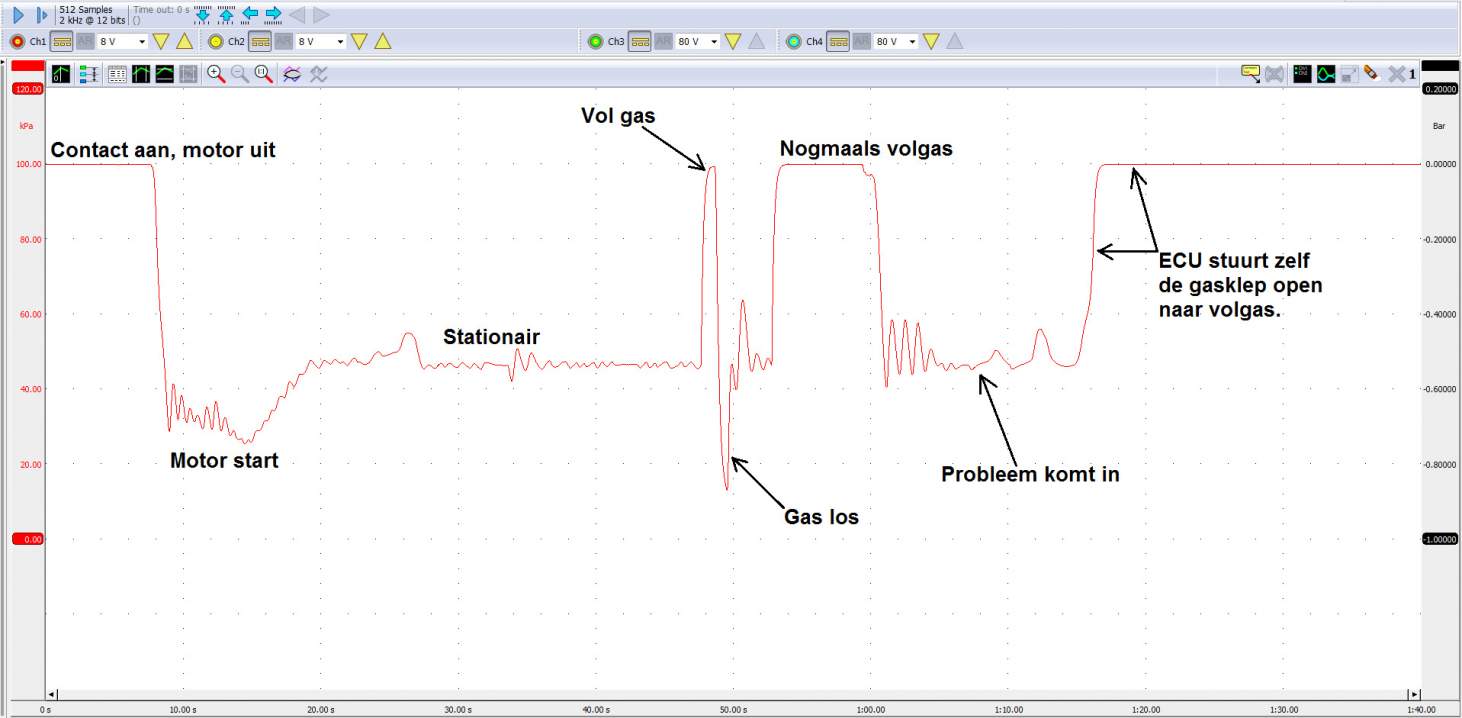This screenshot has height=718, width=1462.
Task: Open the channel settings table icon
Action: click(118, 74)
